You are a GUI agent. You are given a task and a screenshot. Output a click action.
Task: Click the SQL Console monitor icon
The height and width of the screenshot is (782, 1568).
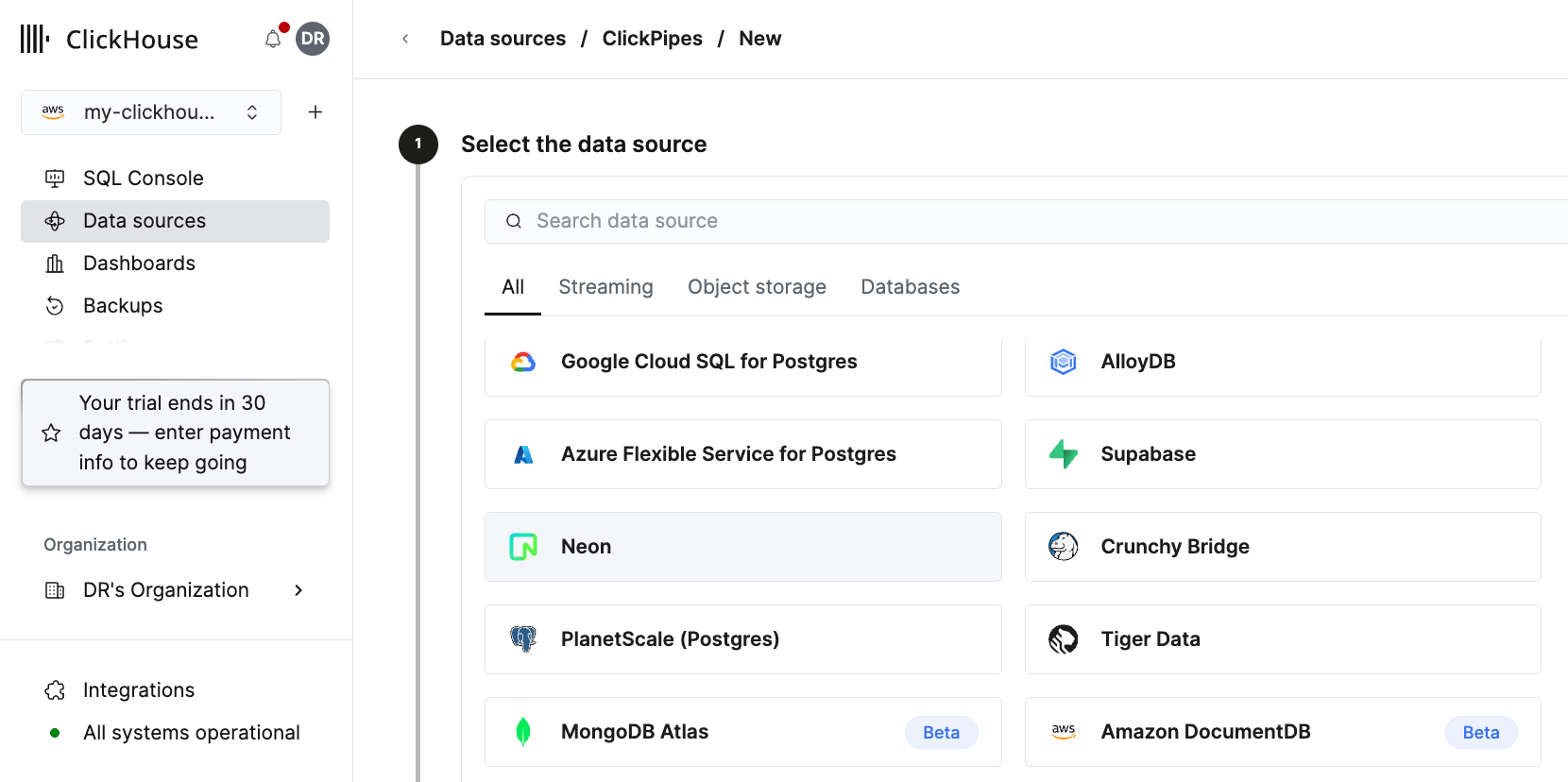click(55, 178)
